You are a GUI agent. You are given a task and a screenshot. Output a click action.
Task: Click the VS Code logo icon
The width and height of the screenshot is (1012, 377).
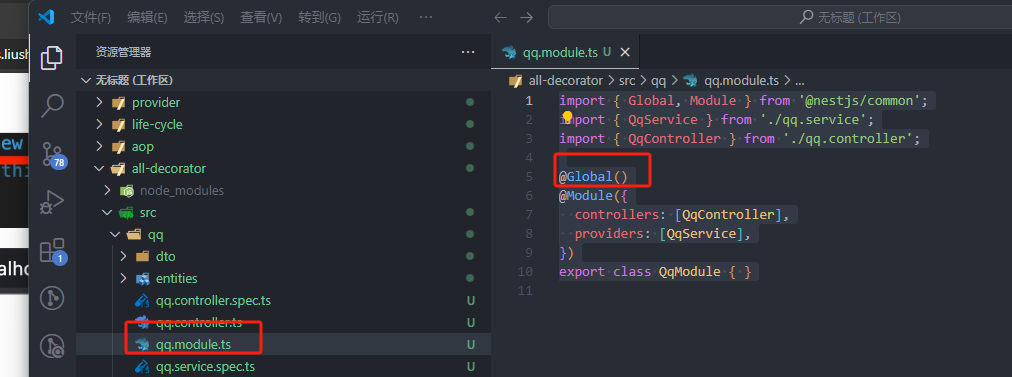(x=45, y=17)
